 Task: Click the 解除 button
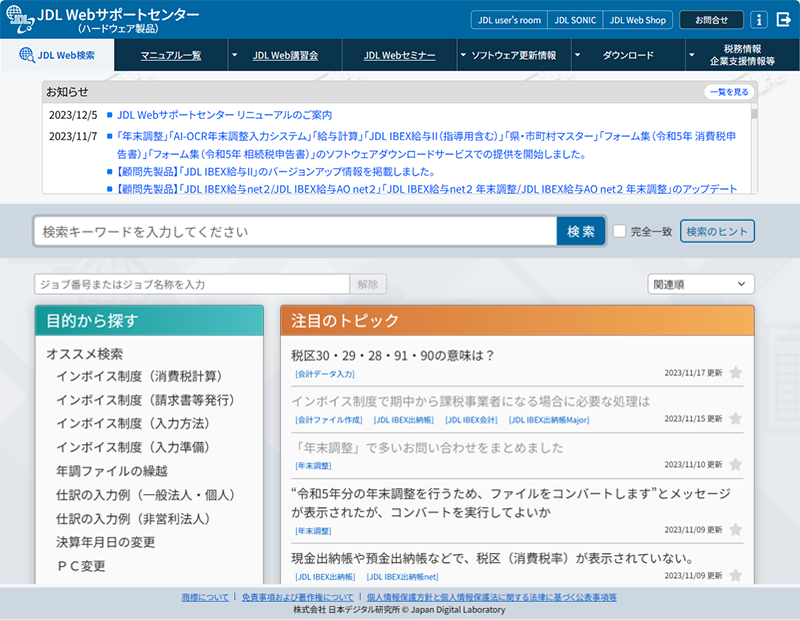[x=368, y=284]
